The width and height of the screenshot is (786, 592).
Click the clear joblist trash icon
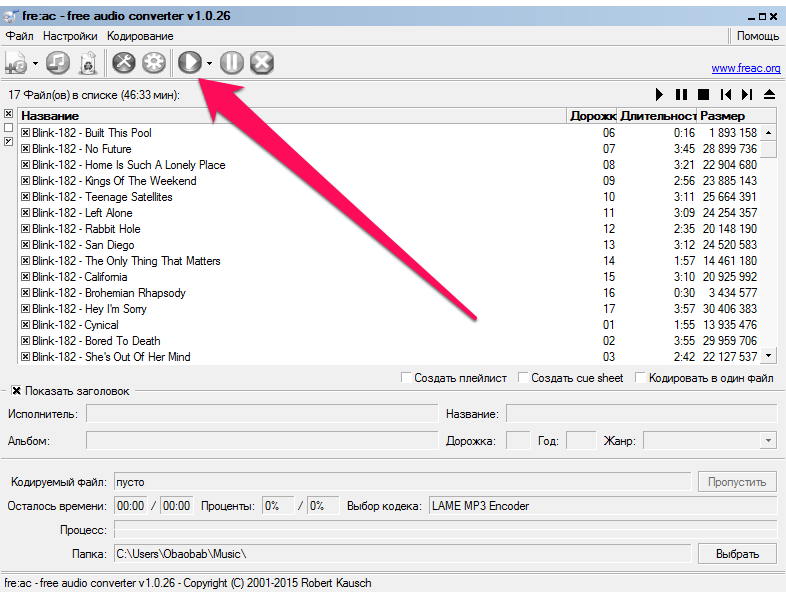[88, 63]
